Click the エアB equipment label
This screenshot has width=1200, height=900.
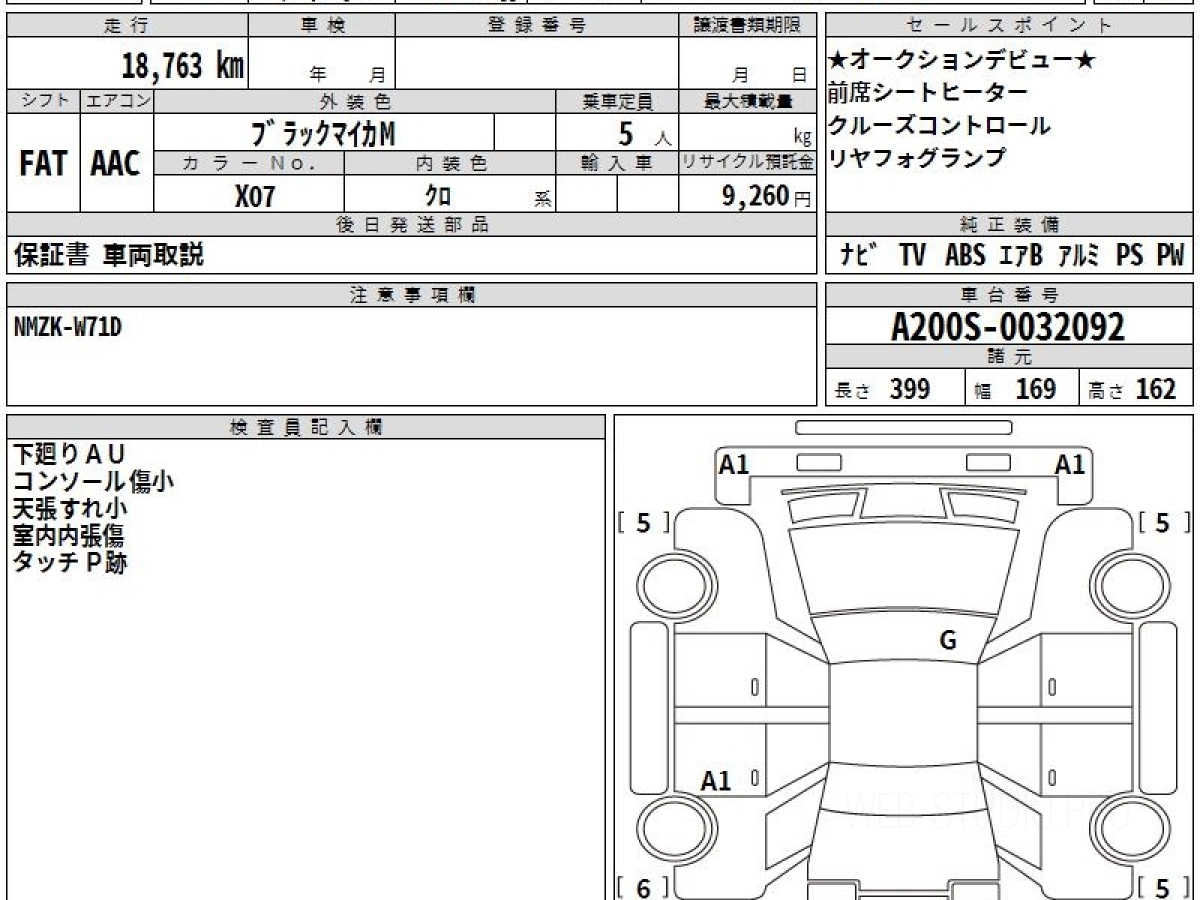tap(1021, 256)
